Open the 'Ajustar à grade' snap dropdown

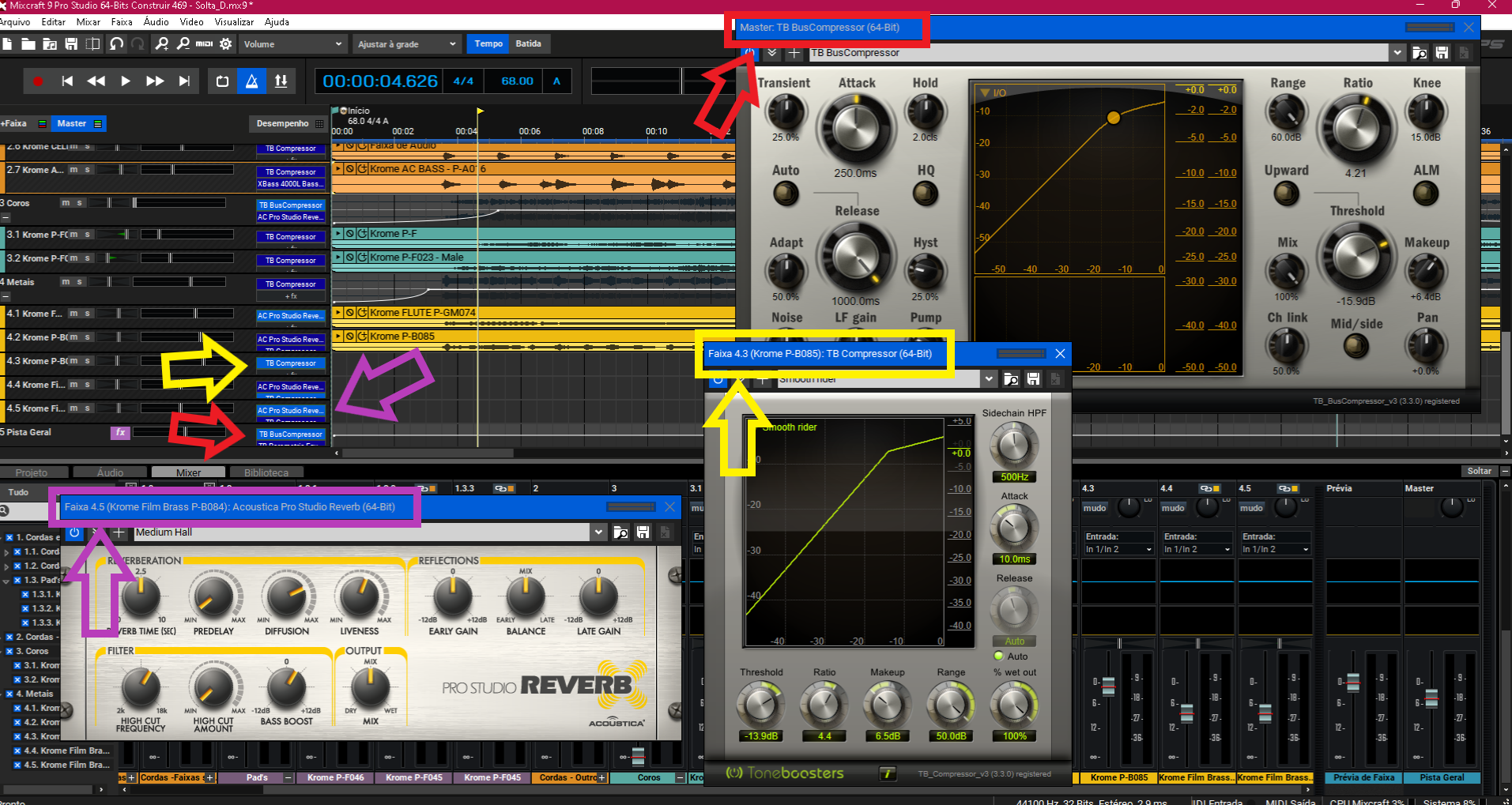[406, 44]
